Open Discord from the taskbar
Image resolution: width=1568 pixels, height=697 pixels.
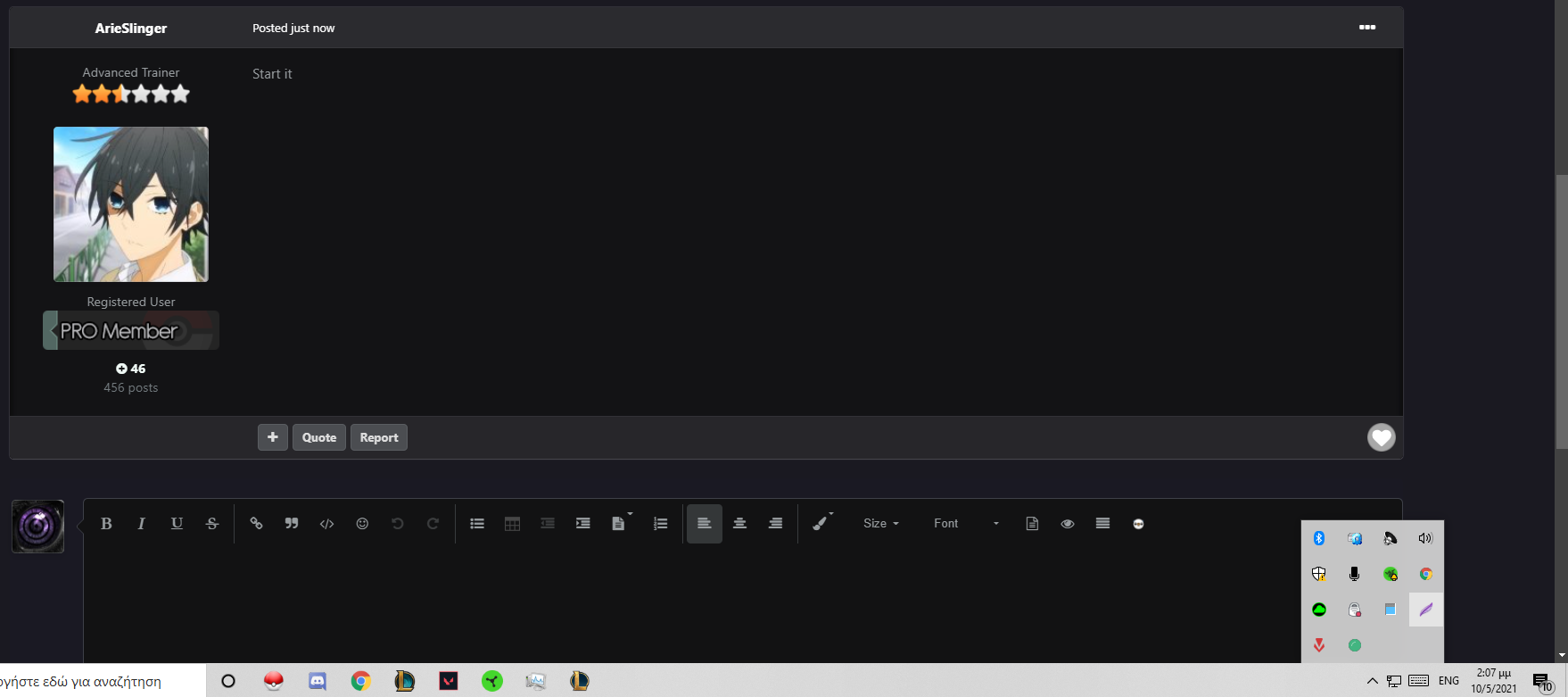point(317,681)
